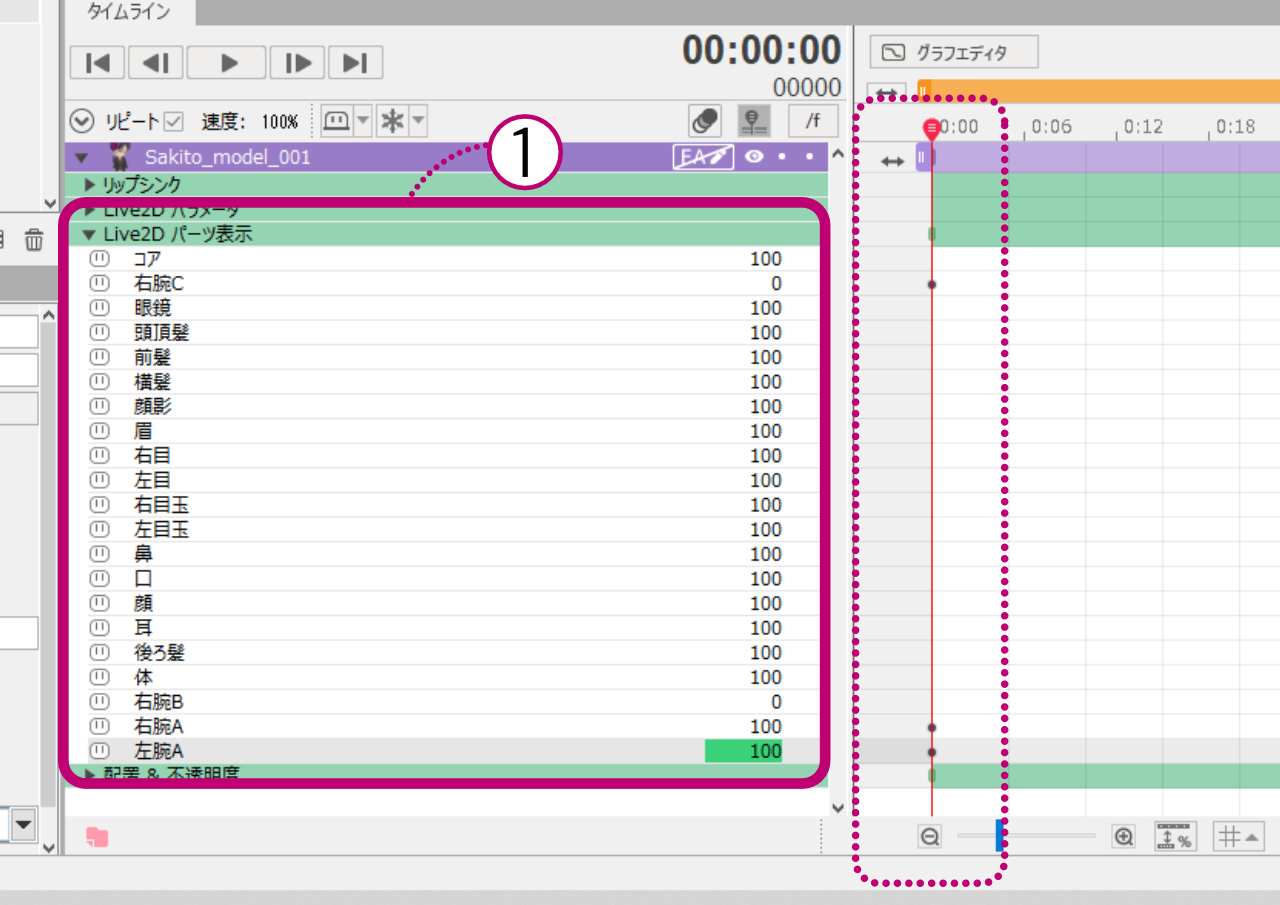Select the 後ろ髪 part row label
This screenshot has width=1280, height=905.
159,653
